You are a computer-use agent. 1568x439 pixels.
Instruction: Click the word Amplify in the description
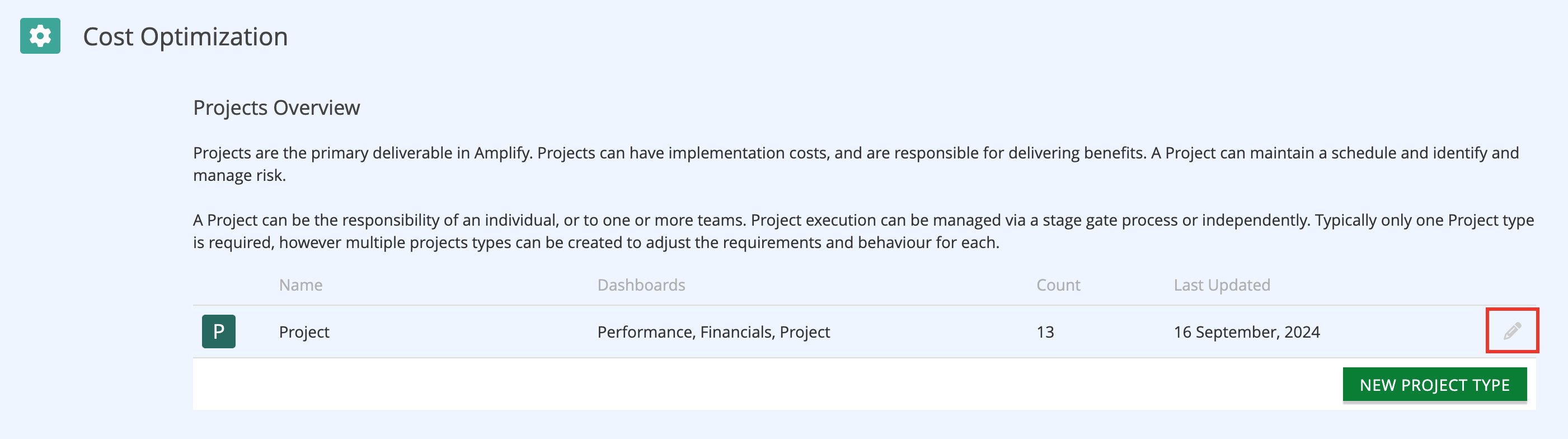pyautogui.click(x=501, y=153)
